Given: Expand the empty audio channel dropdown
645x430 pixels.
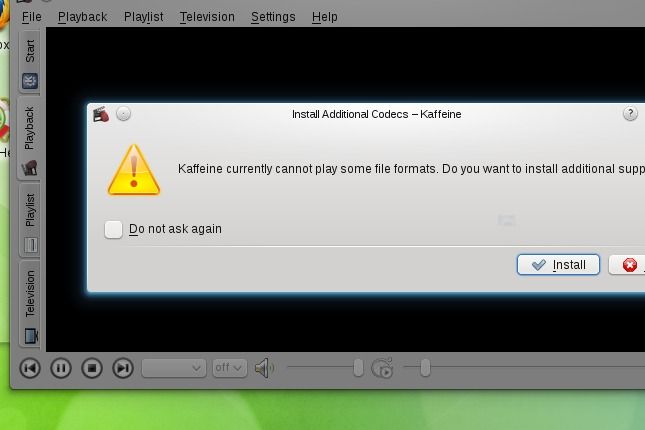Looking at the screenshot, I should point(174,368).
